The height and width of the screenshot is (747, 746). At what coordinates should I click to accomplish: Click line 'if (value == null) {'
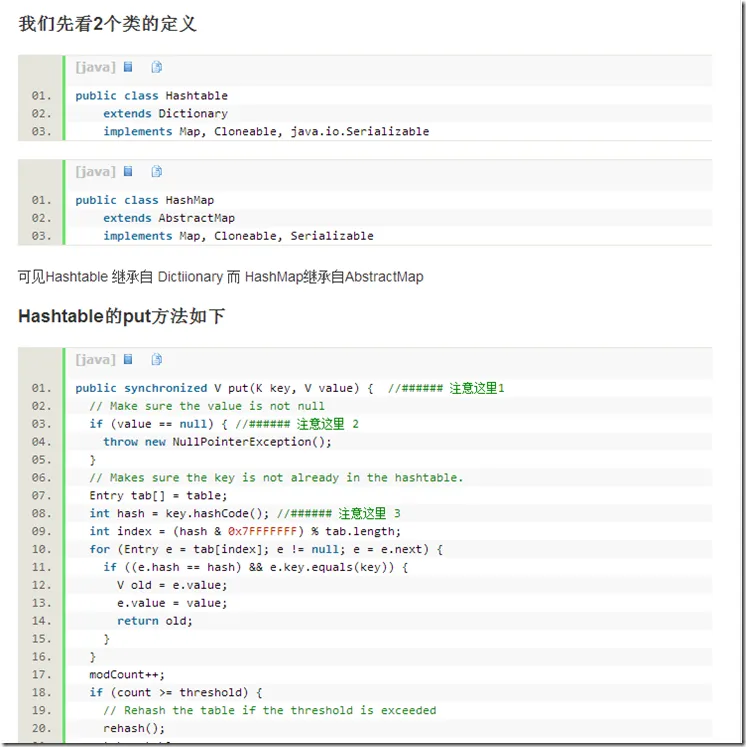pos(158,424)
